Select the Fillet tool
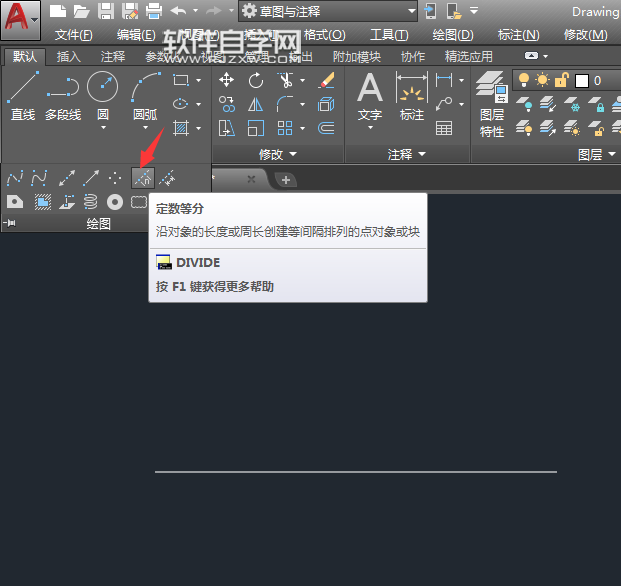The image size is (621, 586). 285,104
